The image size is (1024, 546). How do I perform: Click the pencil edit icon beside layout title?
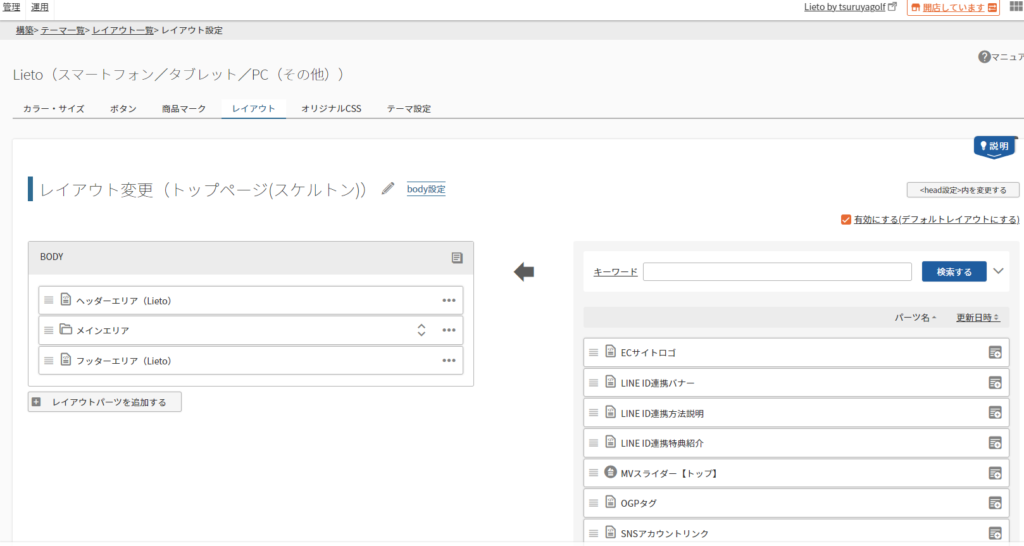(x=388, y=189)
